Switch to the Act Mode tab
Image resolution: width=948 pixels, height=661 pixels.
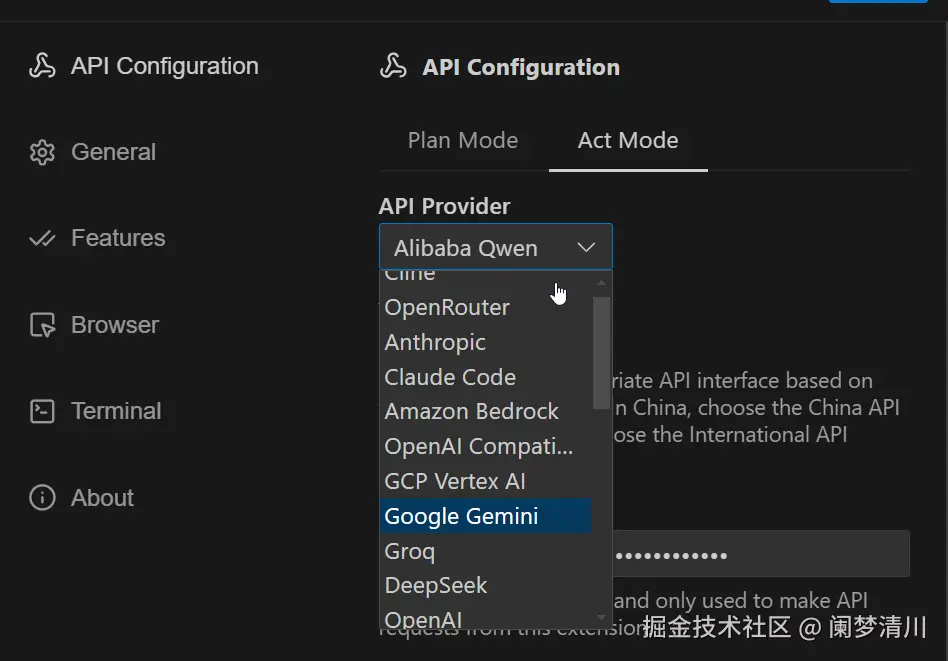(628, 140)
